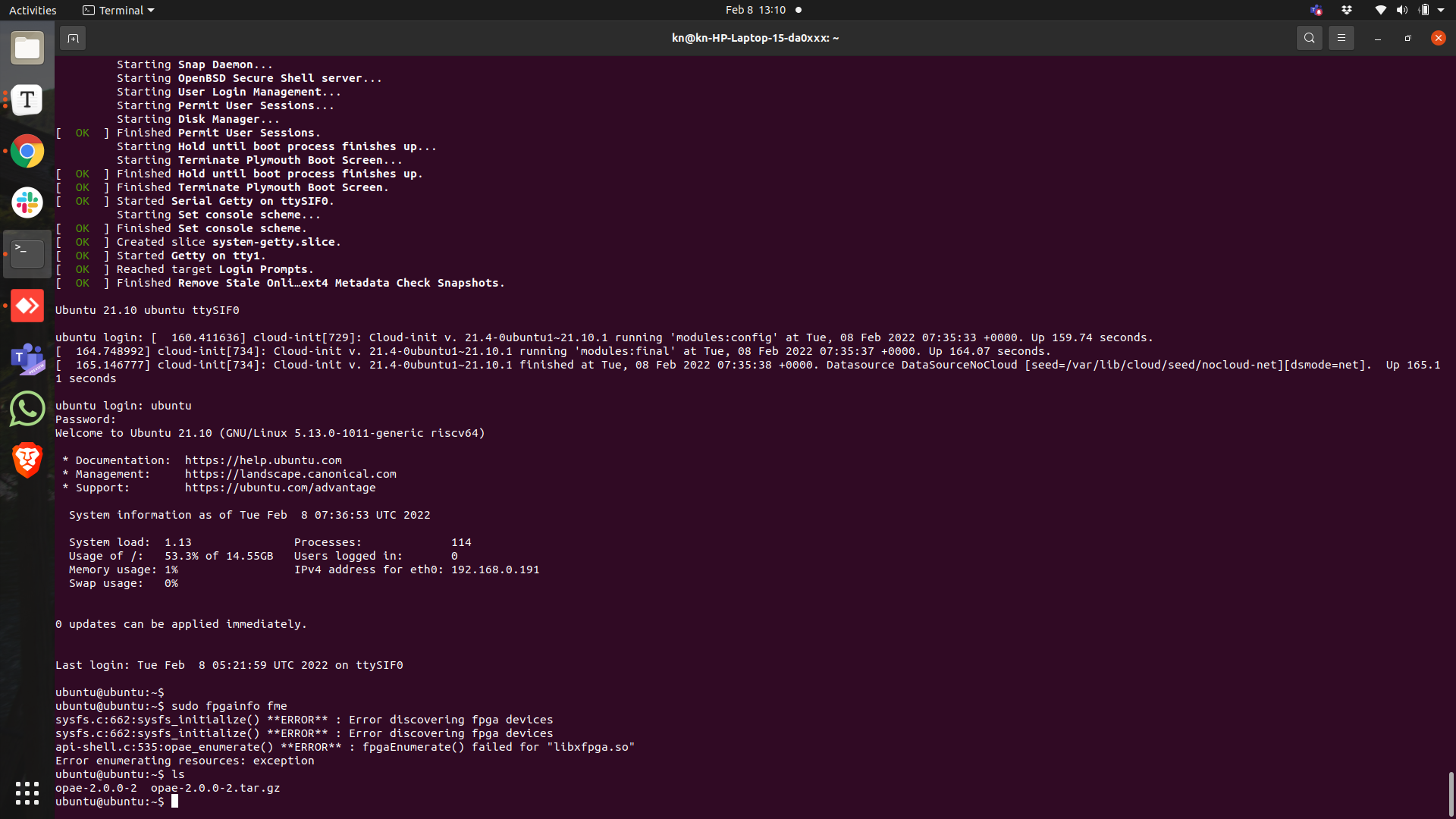Screen dimensions: 1456x819
Task: Expand system menu arrow in top bar
Action: click(1441, 10)
